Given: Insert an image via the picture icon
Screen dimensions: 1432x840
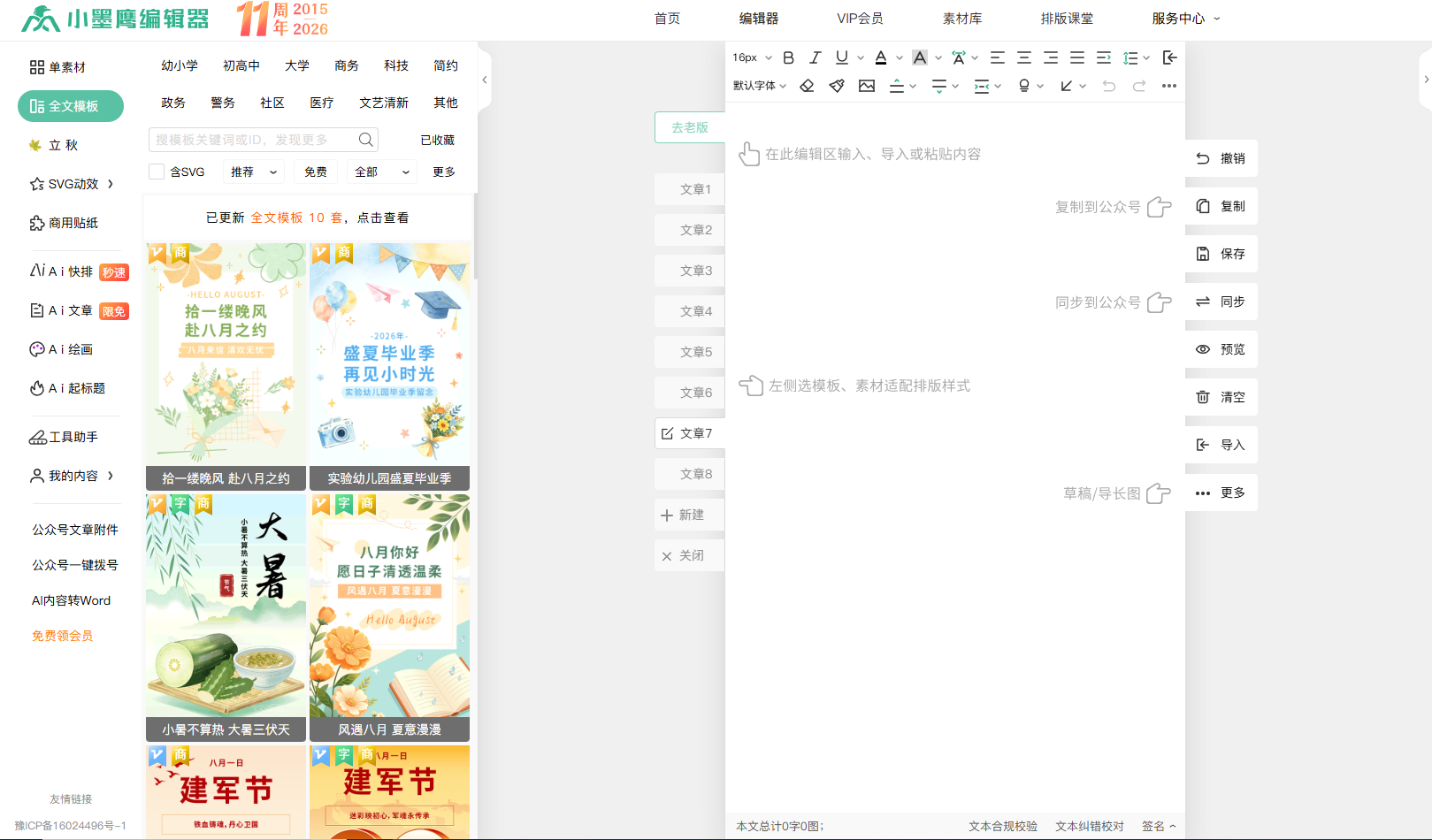Looking at the screenshot, I should 867,86.
